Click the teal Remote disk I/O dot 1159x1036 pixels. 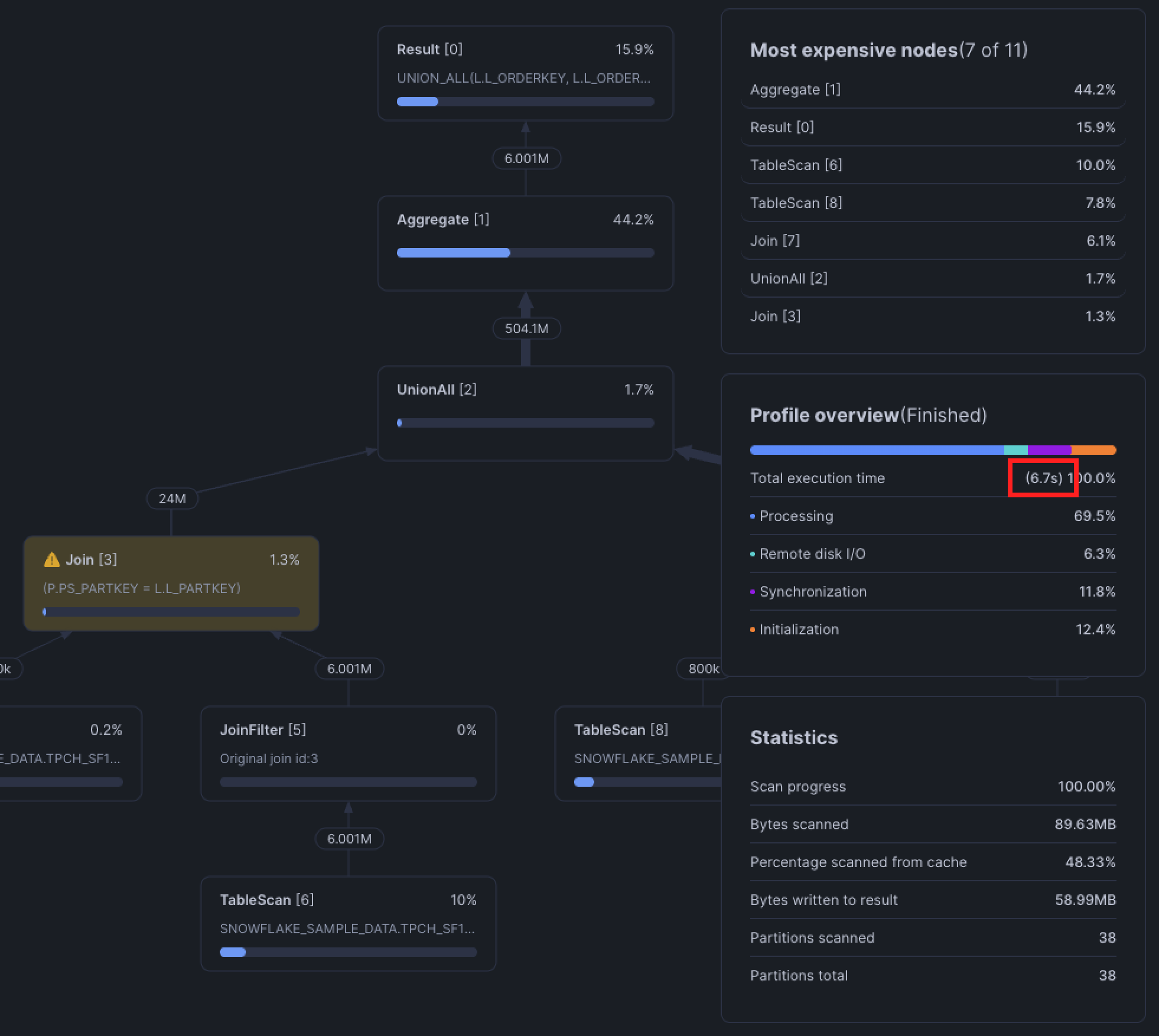(x=752, y=553)
